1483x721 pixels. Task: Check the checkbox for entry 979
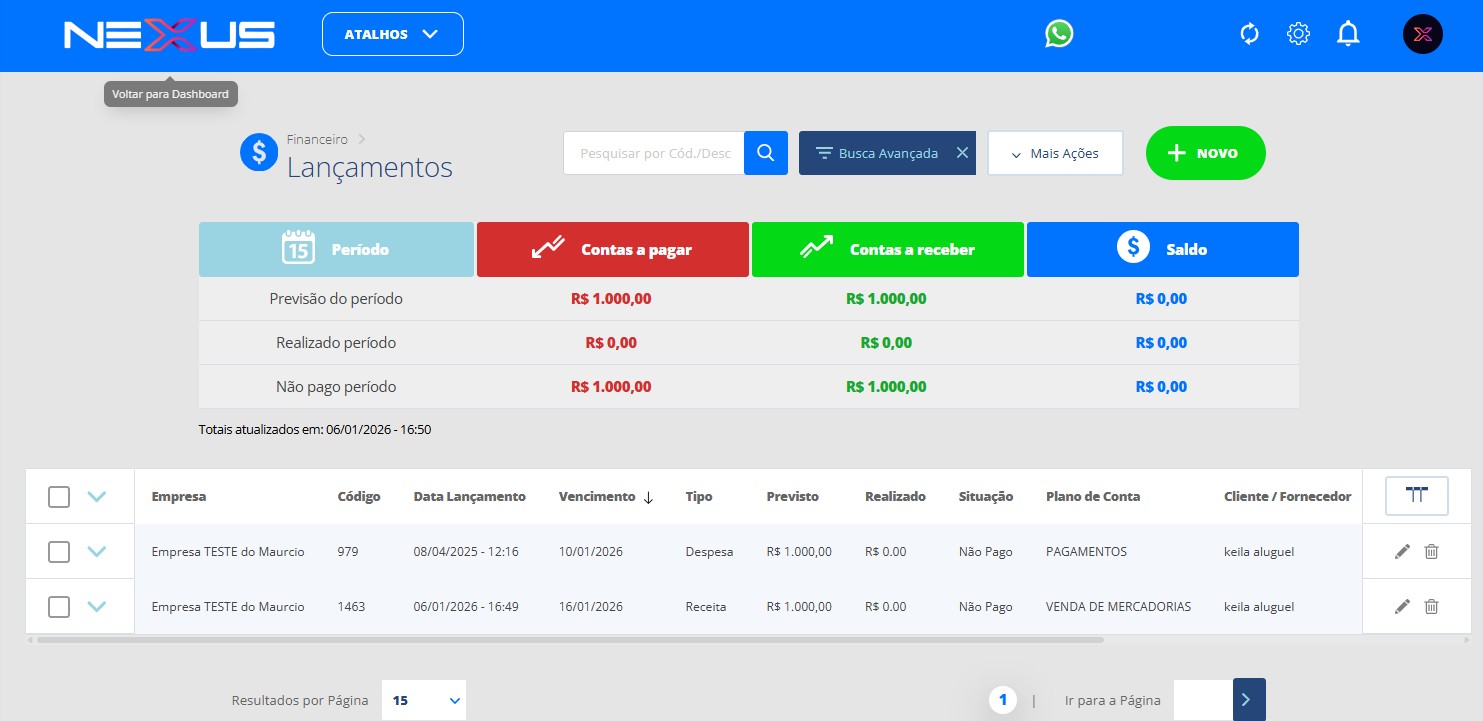[x=59, y=551]
